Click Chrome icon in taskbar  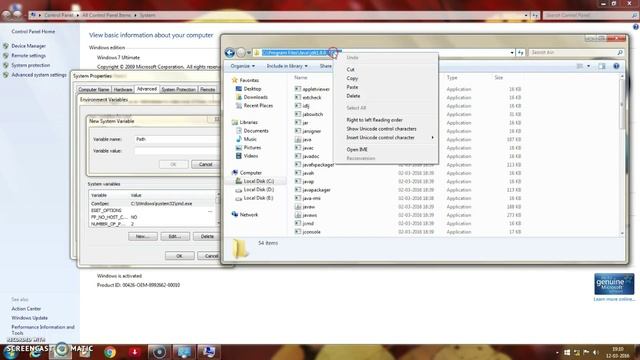coord(109,352)
